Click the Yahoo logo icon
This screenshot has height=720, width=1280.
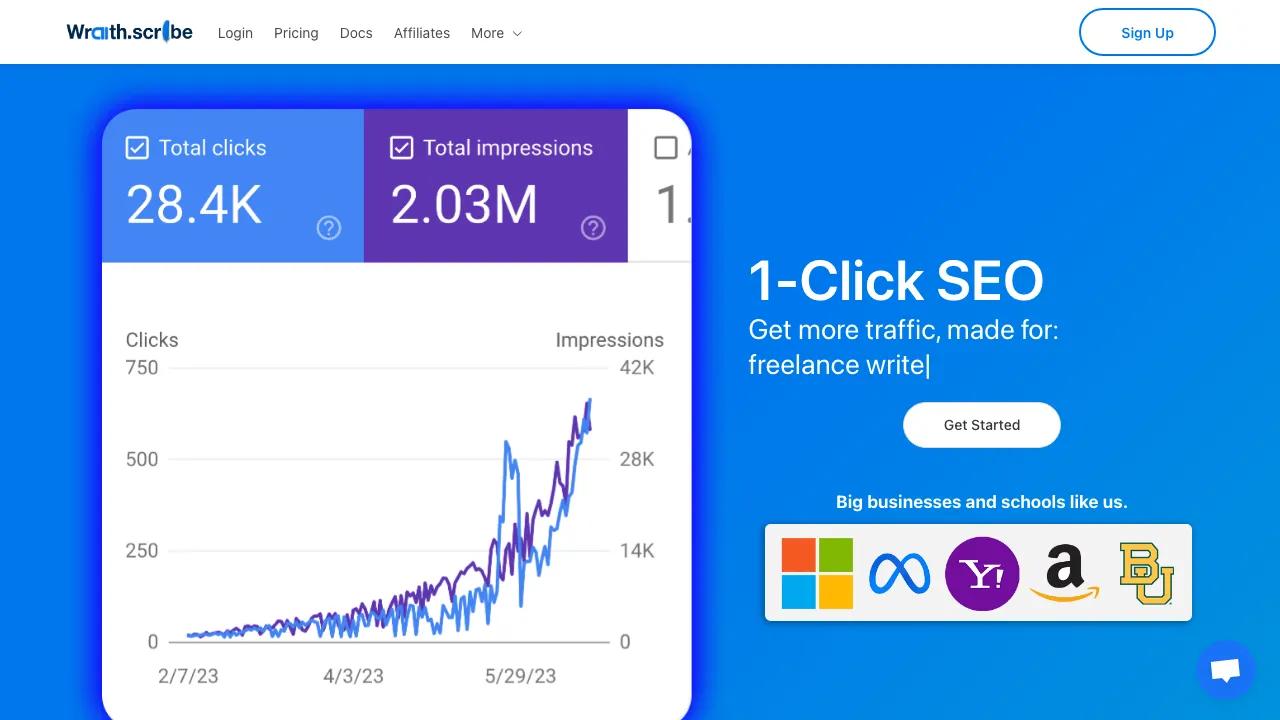point(982,573)
